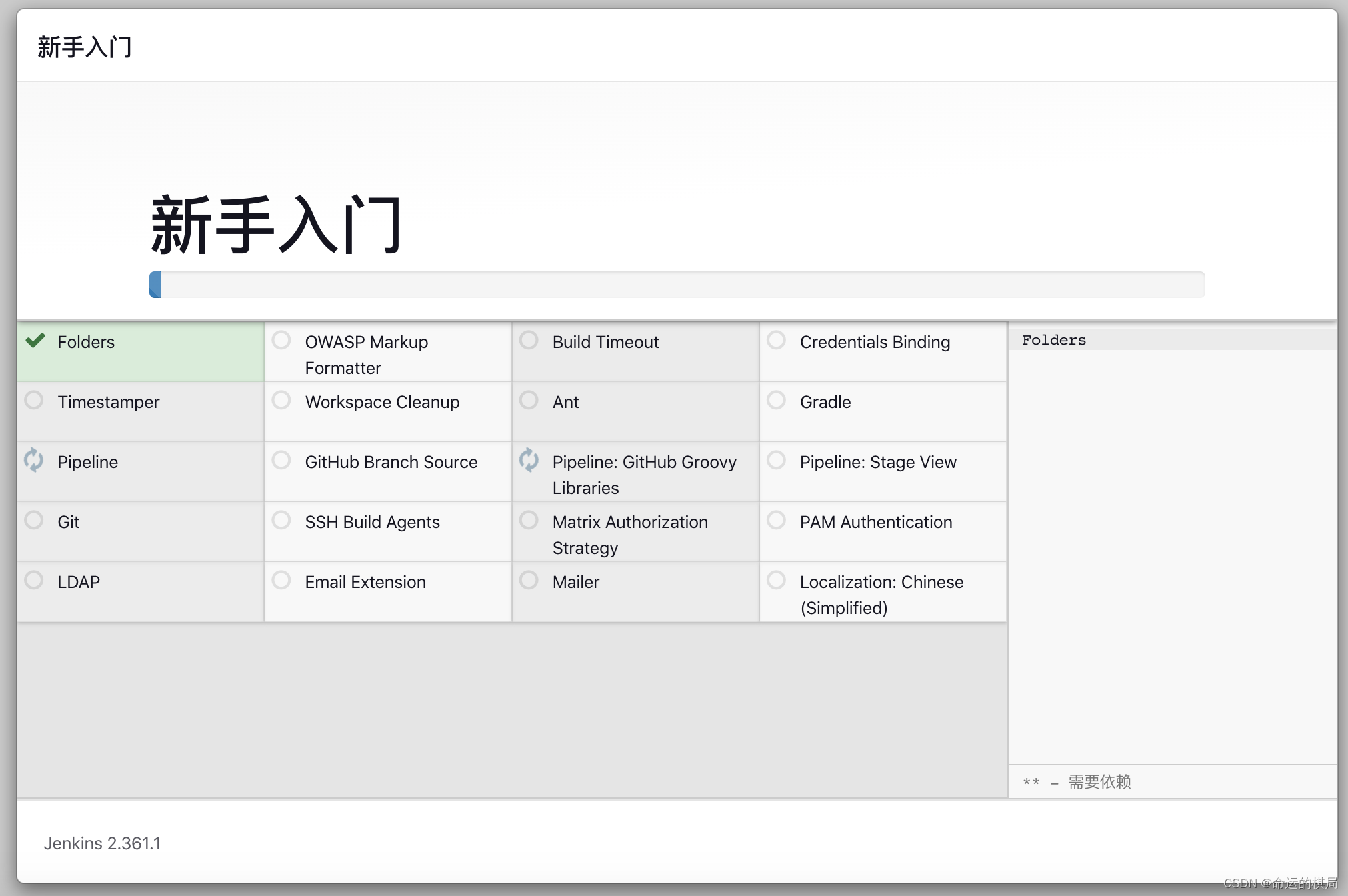
Task: Click the blue installation progress bar
Action: pos(155,285)
